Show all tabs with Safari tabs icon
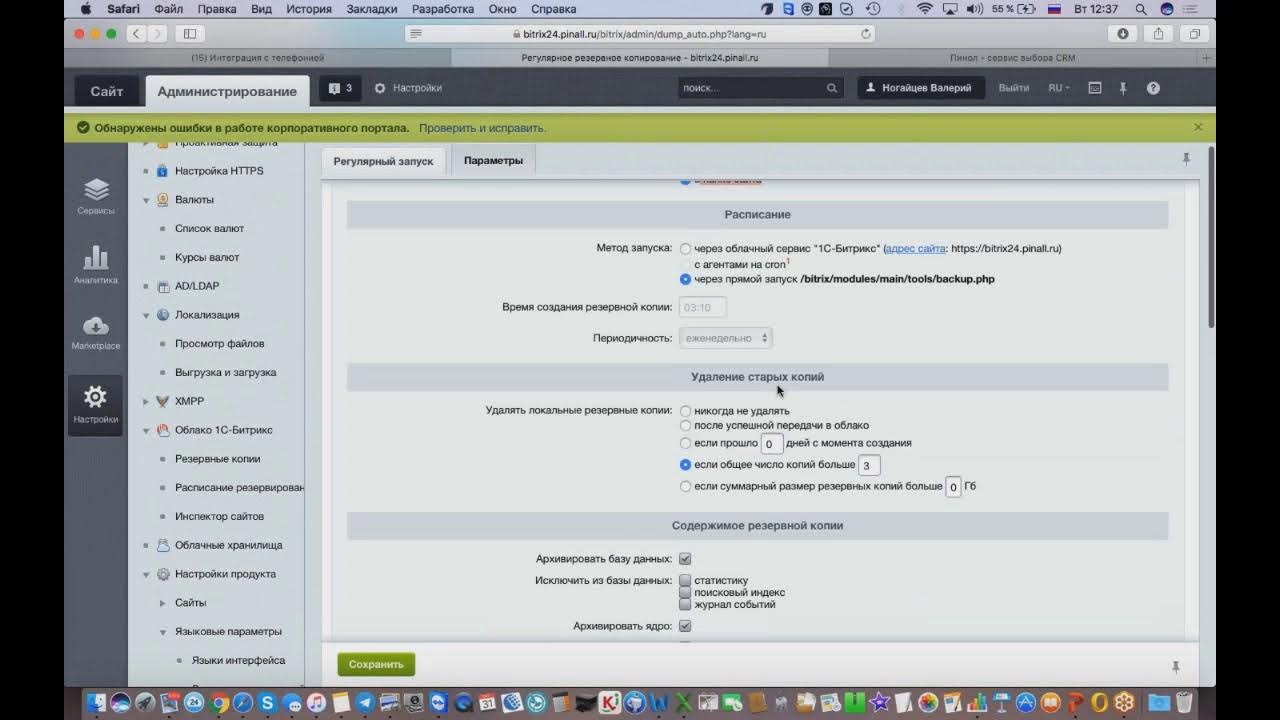The image size is (1280, 720). coord(1194,33)
